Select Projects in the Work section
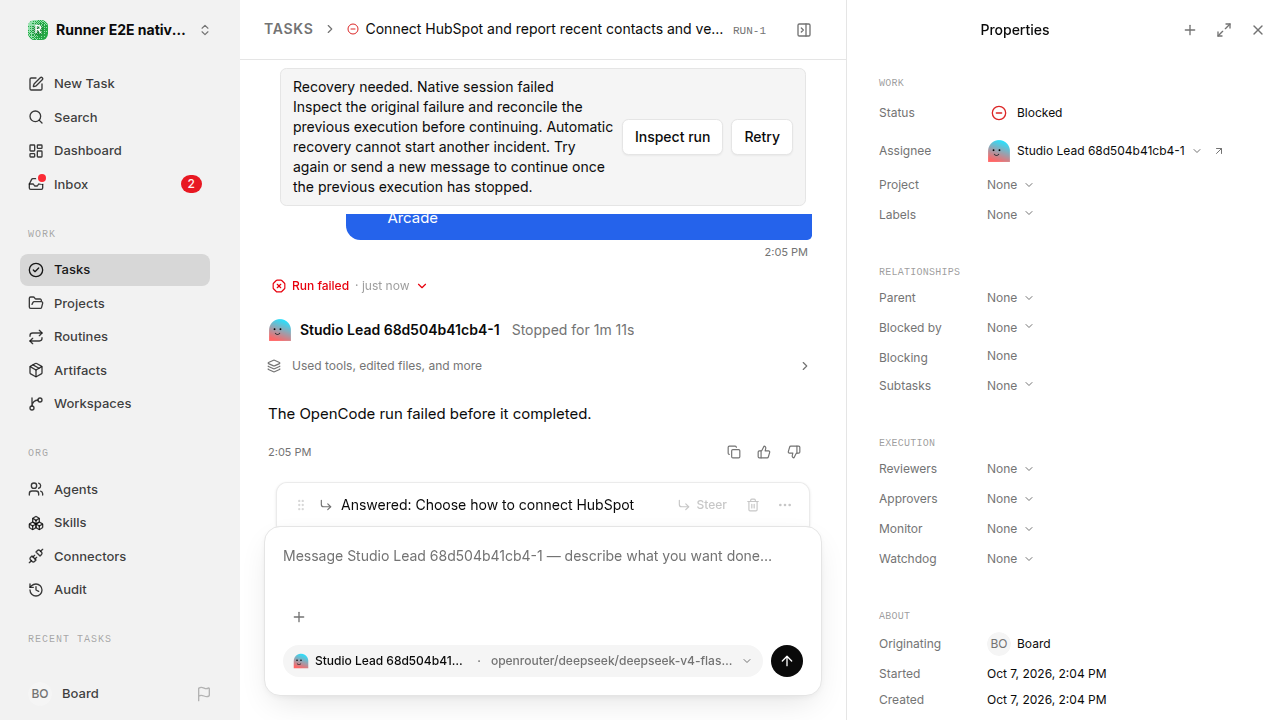 pos(115,303)
